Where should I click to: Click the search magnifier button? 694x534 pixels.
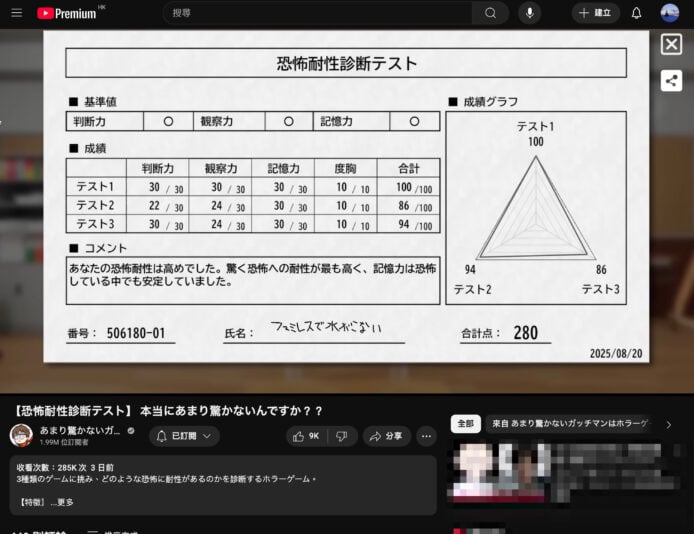[x=490, y=13]
